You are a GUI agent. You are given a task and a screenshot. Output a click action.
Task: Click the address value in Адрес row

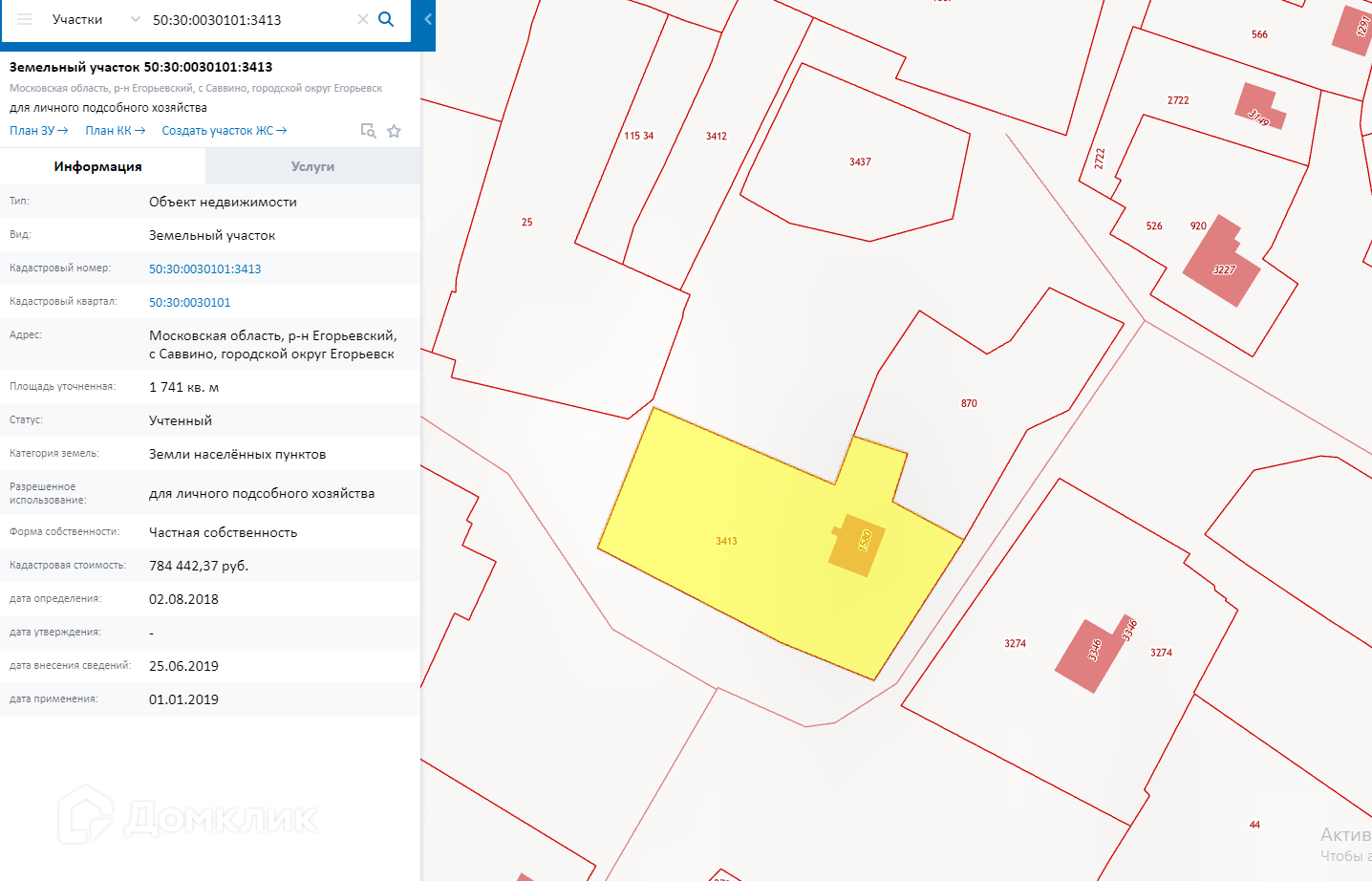pyautogui.click(x=273, y=345)
